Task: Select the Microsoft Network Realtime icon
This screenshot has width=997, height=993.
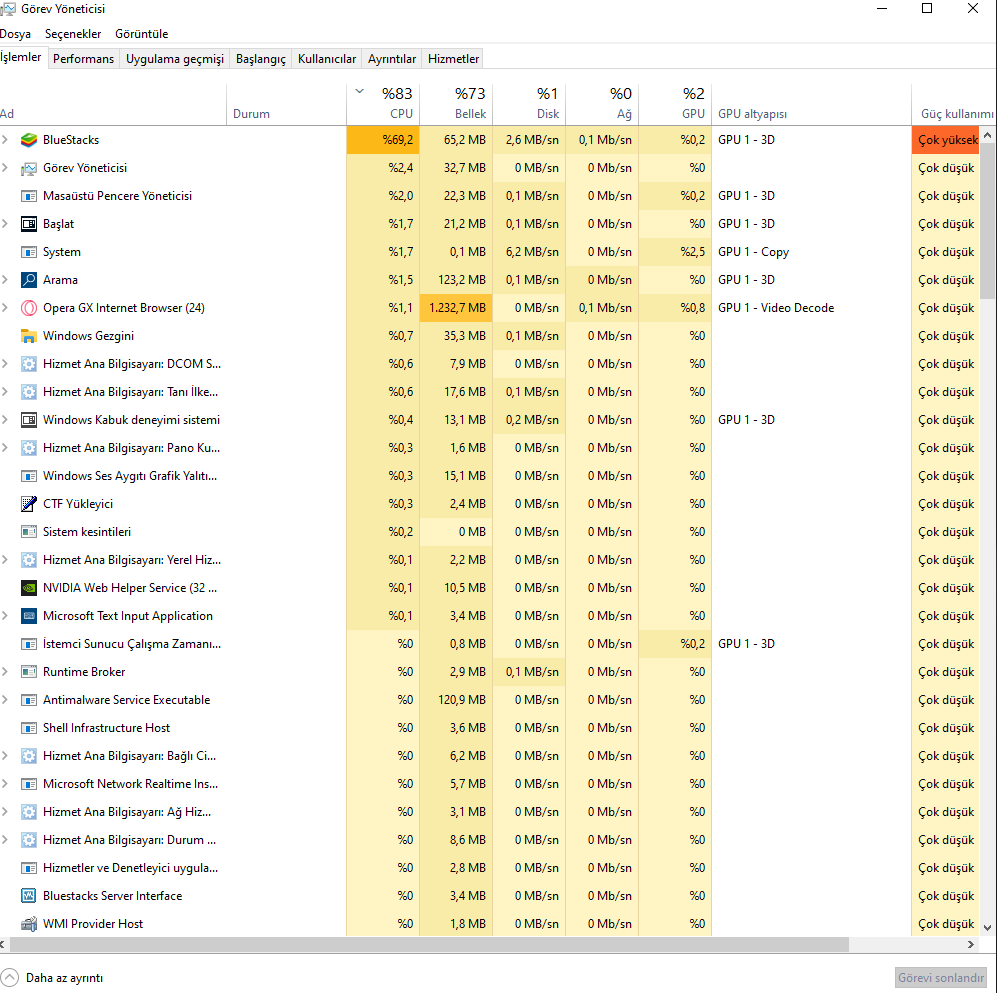Action: (x=29, y=783)
